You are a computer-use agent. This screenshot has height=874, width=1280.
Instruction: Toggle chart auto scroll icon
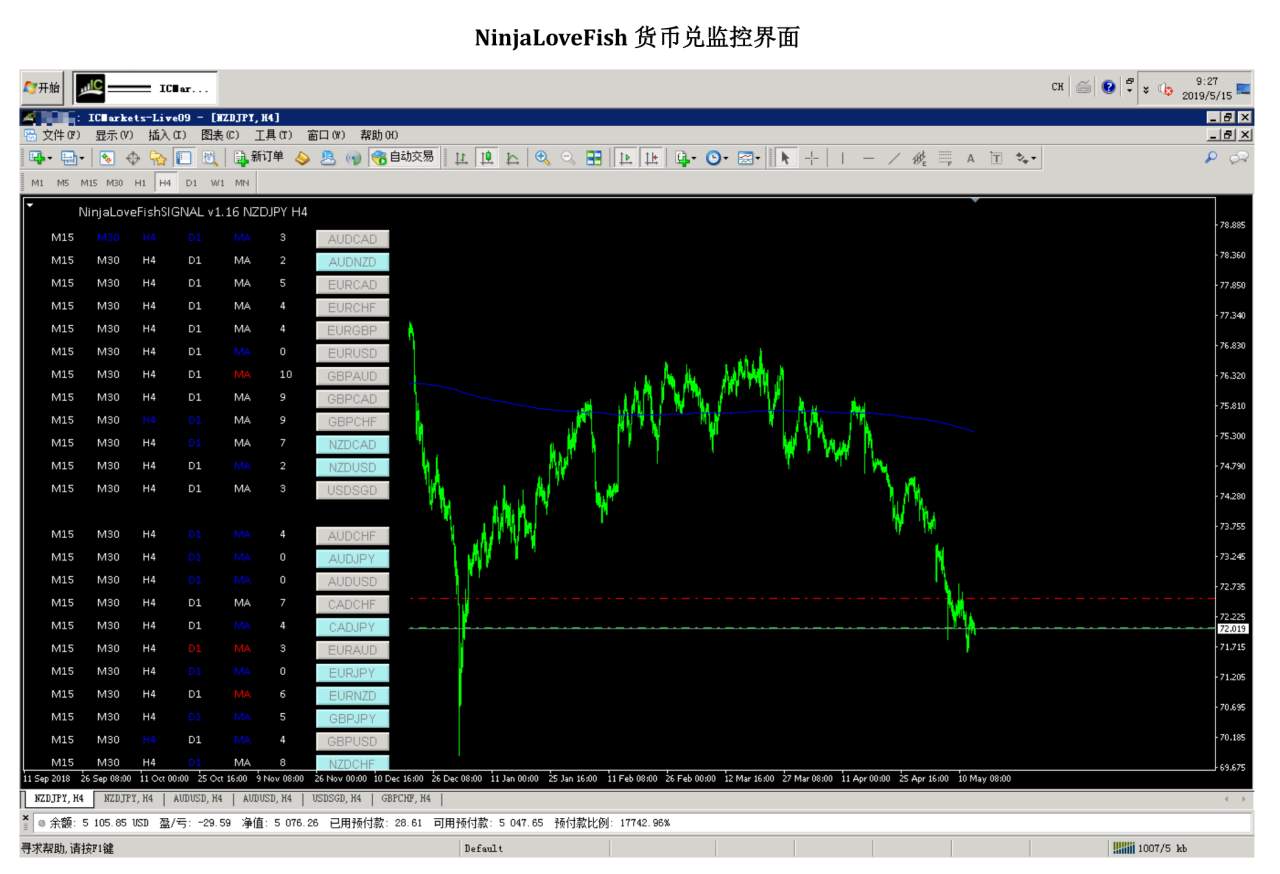click(626, 158)
